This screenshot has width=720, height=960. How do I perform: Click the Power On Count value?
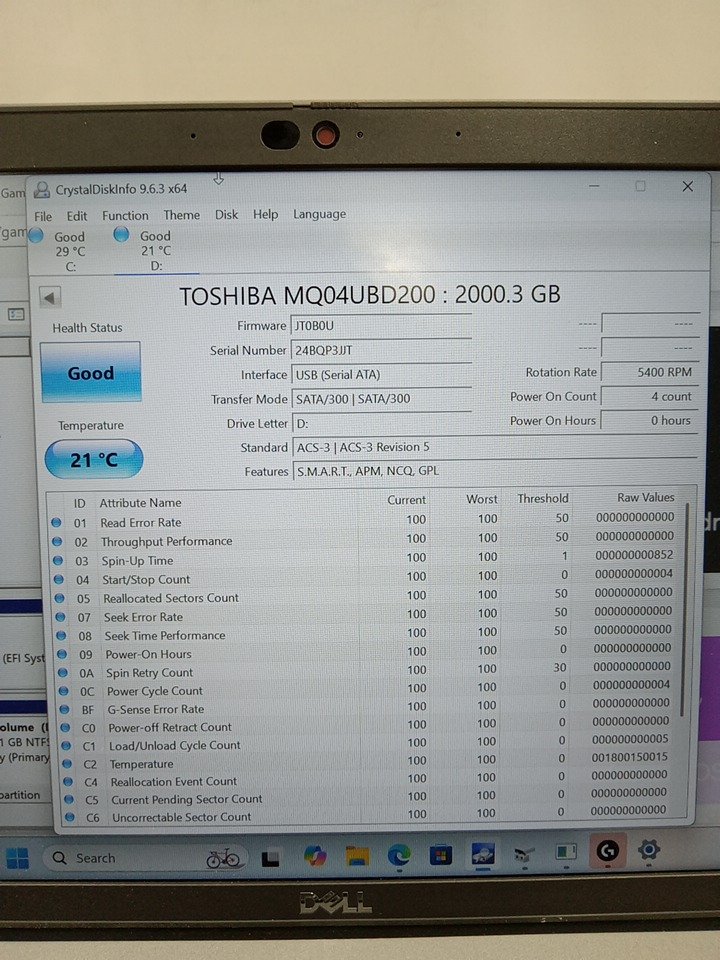tap(649, 396)
